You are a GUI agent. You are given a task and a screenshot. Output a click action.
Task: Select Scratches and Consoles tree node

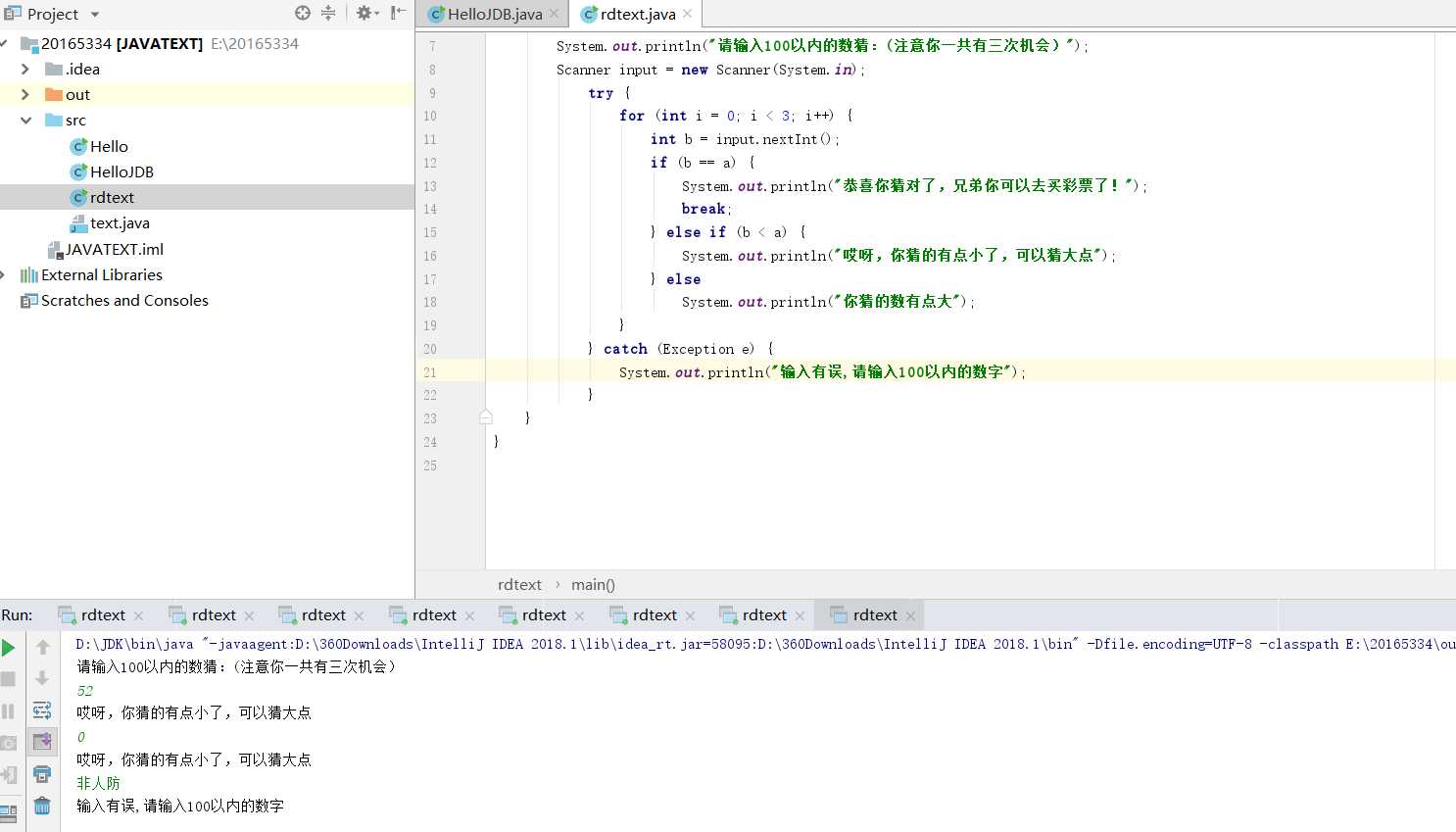[x=124, y=301]
